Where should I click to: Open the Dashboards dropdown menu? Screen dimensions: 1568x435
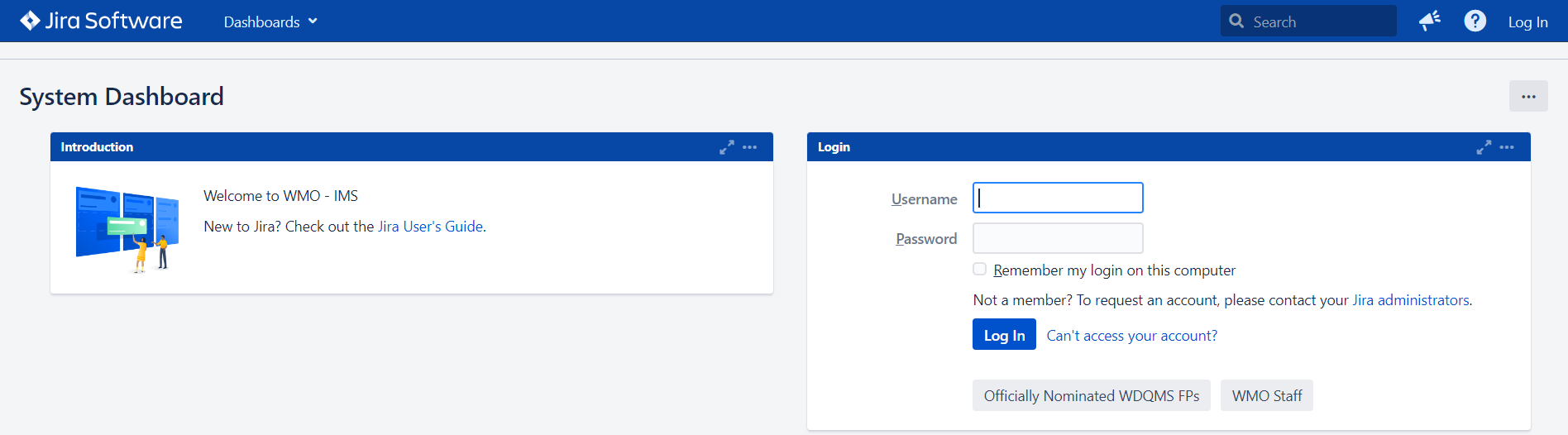point(270,22)
